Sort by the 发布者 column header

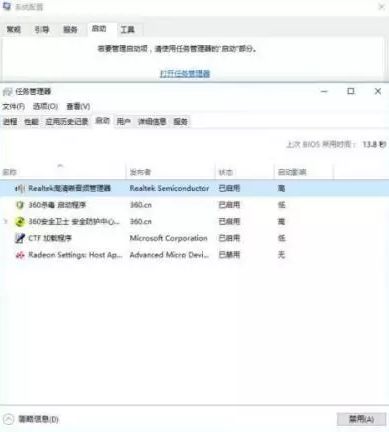(171, 172)
